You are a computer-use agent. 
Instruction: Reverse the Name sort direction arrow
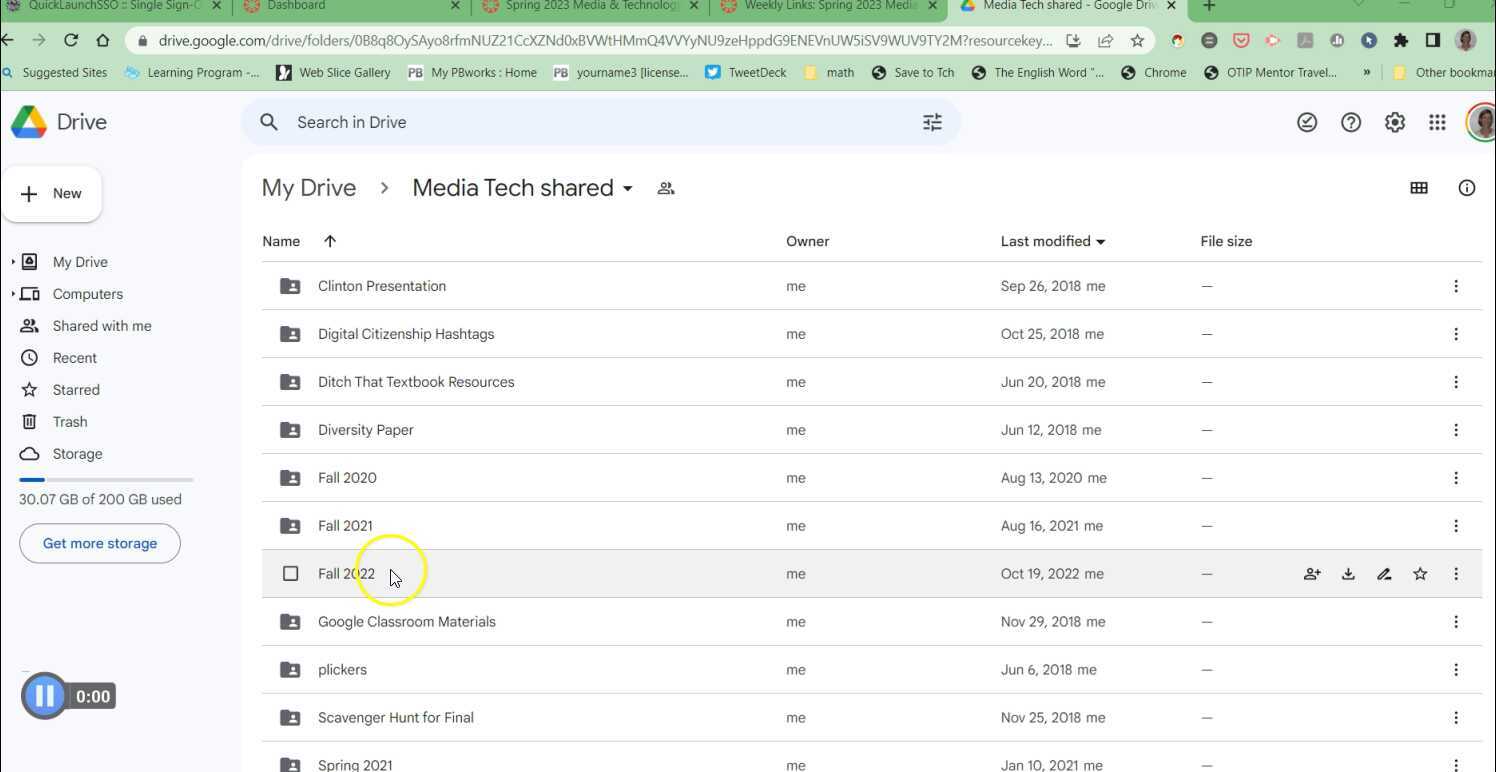330,241
